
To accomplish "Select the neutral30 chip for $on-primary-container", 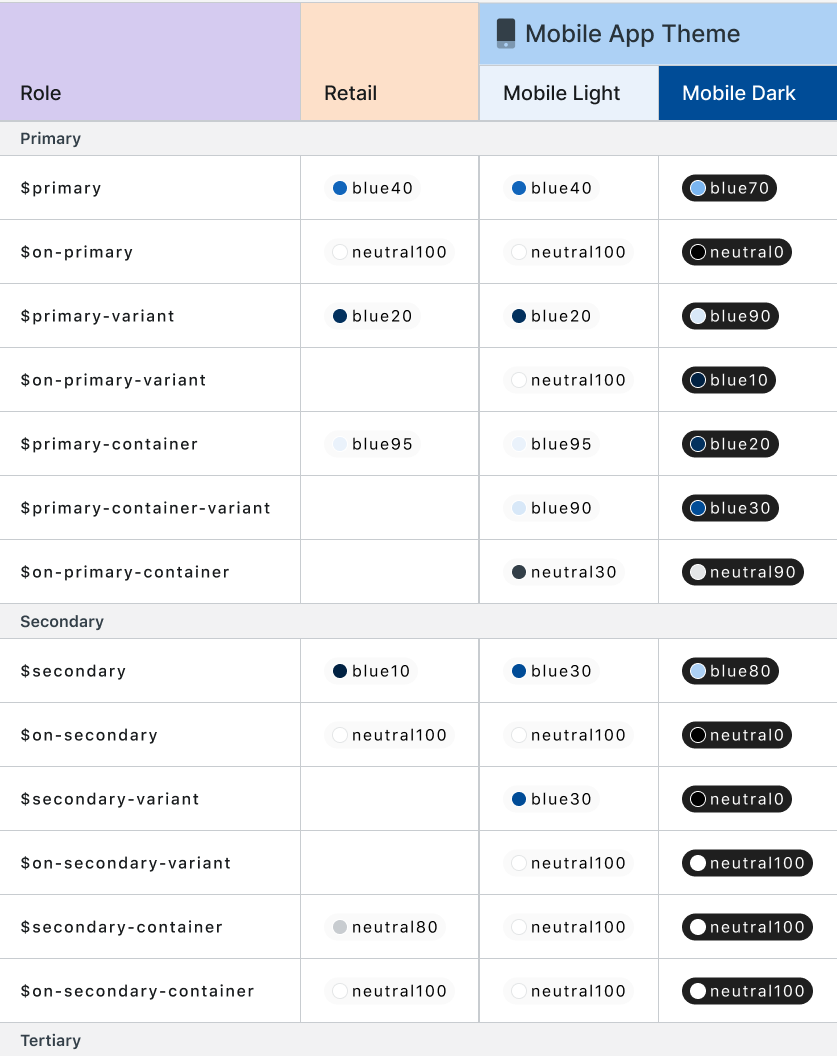I will (x=564, y=572).
